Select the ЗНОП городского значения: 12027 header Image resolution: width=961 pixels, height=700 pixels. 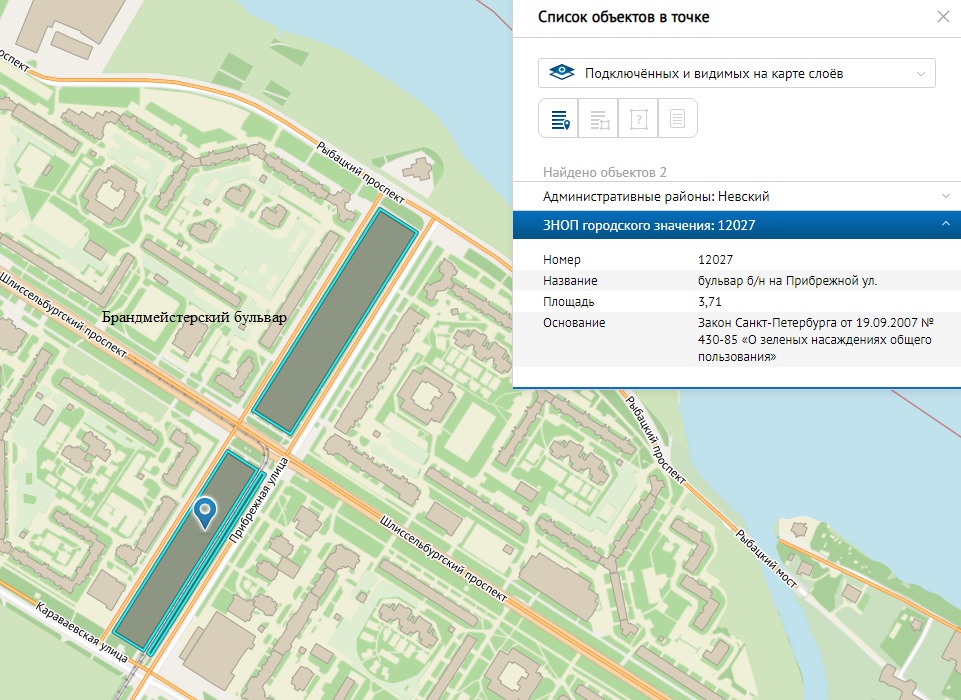[649, 225]
